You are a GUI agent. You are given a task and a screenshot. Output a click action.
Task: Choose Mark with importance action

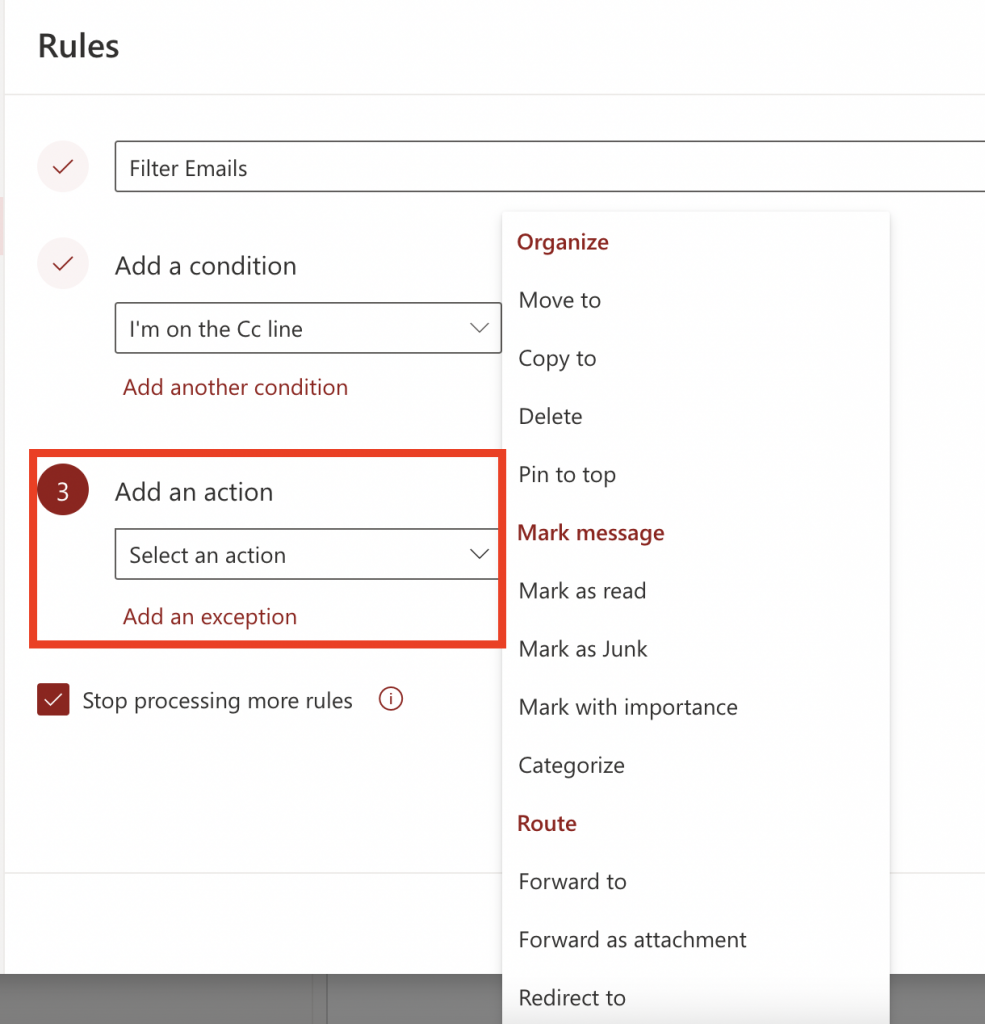pos(628,707)
